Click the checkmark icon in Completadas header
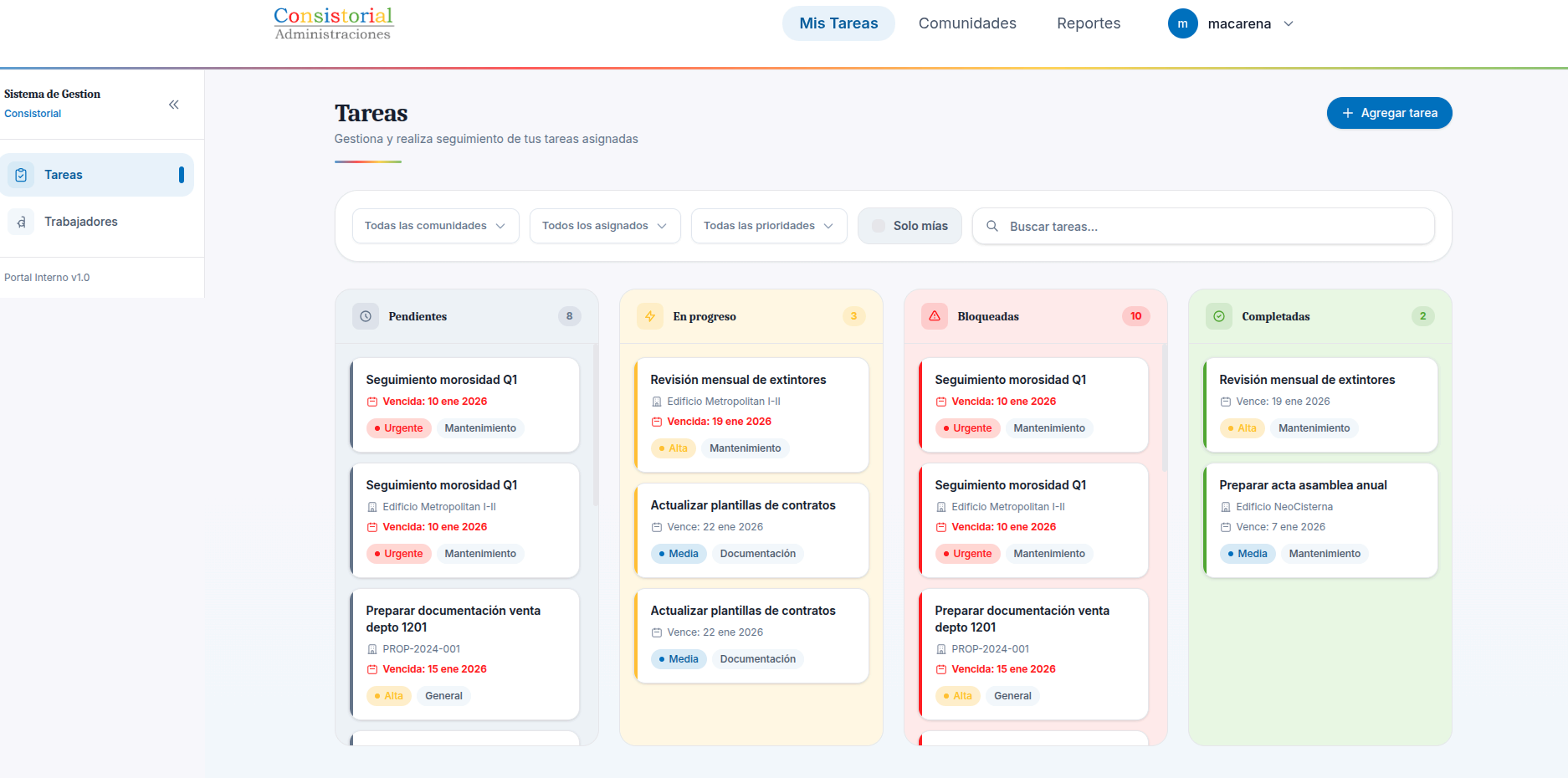Viewport: 1568px width, 778px height. [1219, 316]
